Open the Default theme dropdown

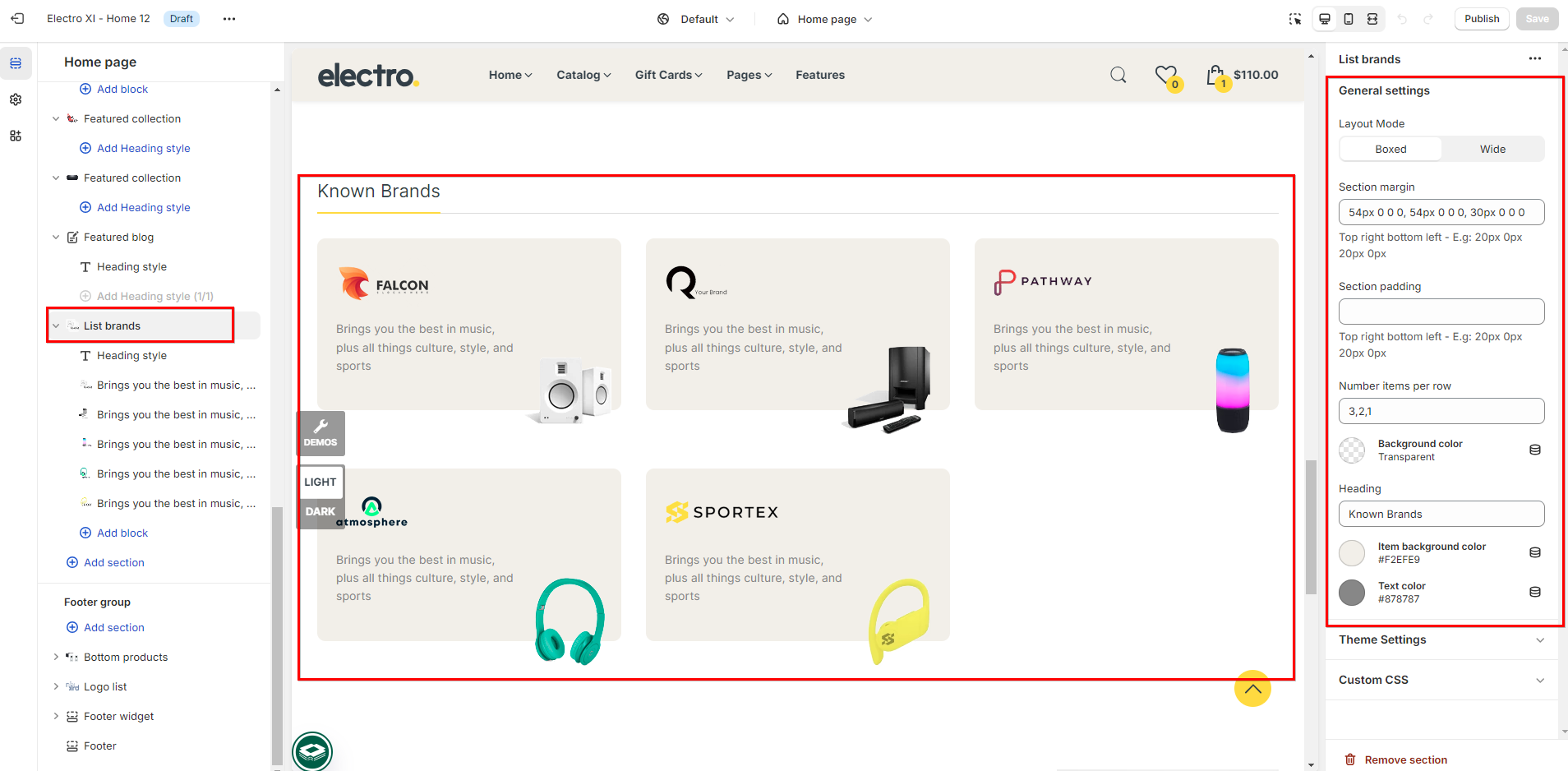(x=696, y=19)
